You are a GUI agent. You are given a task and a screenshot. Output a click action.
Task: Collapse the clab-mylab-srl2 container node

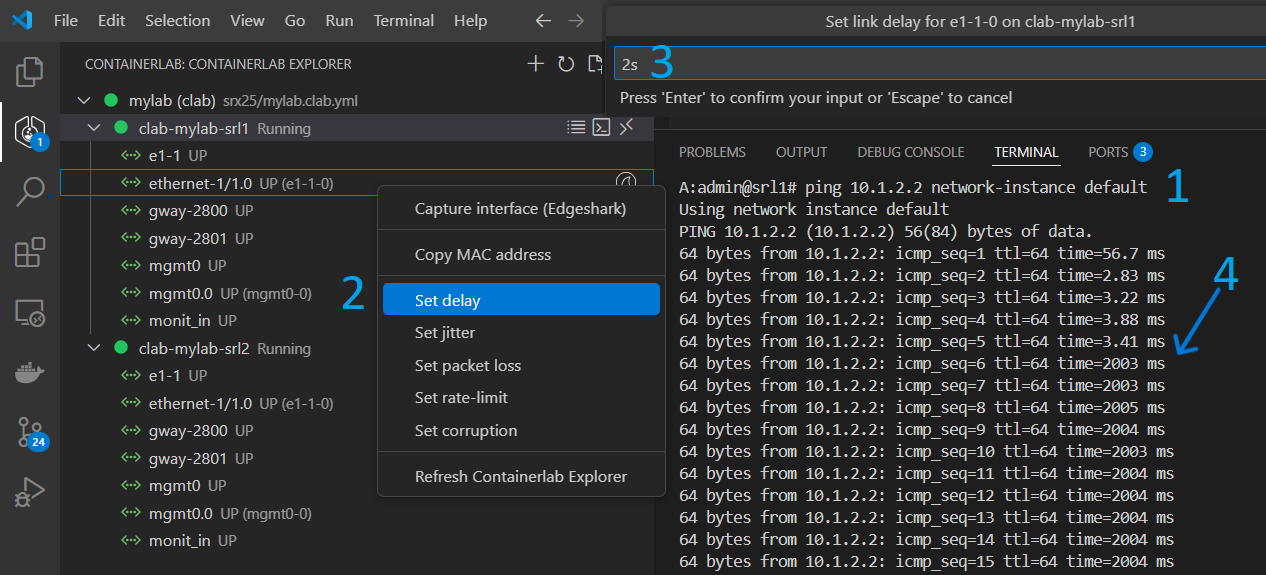click(x=95, y=348)
